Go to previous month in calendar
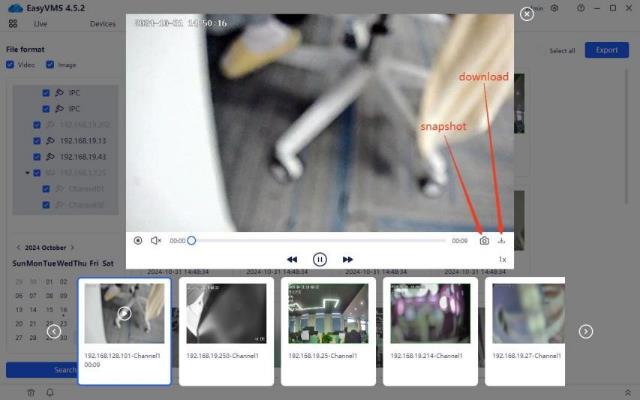This screenshot has height=400, width=640. [18, 247]
